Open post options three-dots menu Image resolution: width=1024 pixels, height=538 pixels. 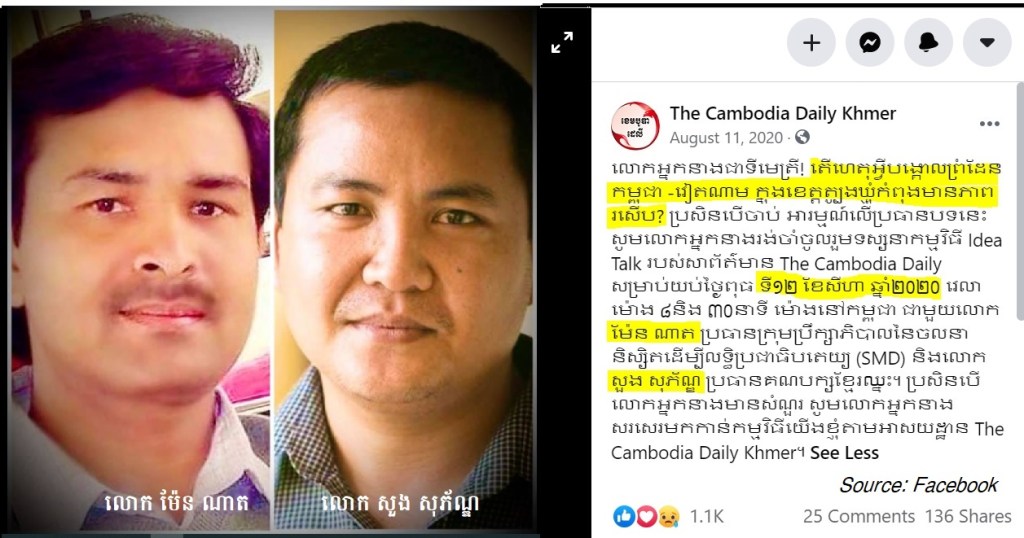(989, 124)
